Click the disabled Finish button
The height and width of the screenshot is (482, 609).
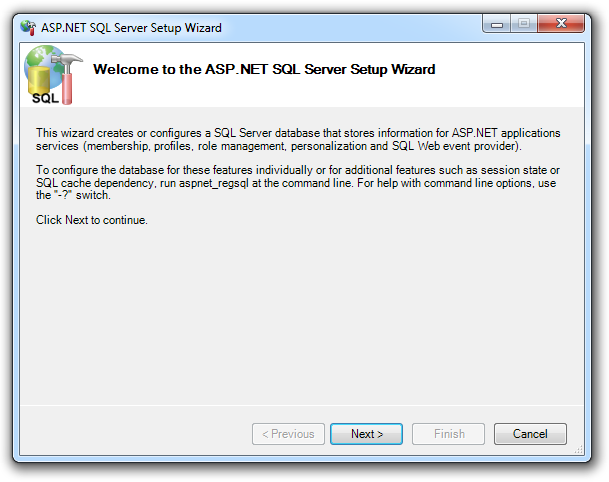coord(448,433)
